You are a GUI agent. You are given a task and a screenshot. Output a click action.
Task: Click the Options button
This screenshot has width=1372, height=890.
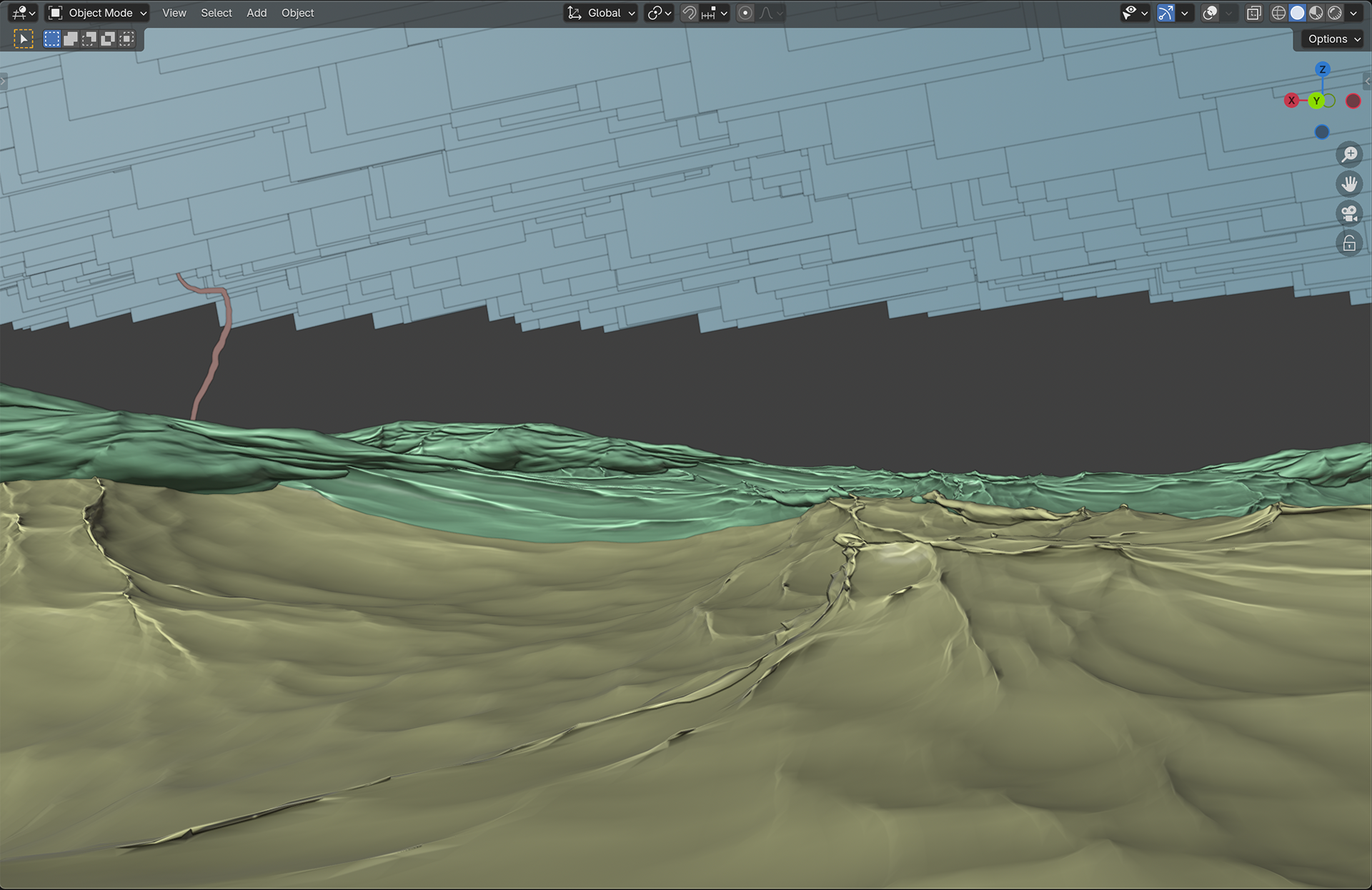(1333, 39)
